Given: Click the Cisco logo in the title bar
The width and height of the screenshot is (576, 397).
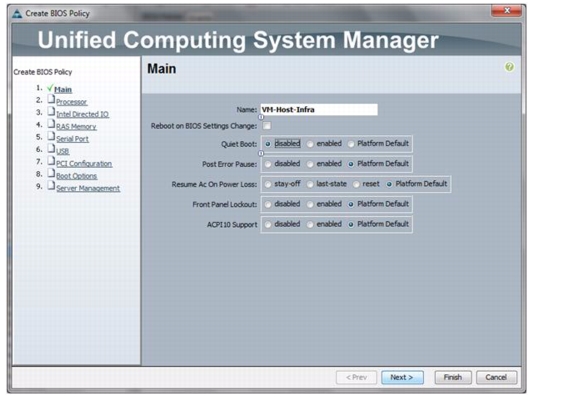Looking at the screenshot, I should tap(17, 14).
